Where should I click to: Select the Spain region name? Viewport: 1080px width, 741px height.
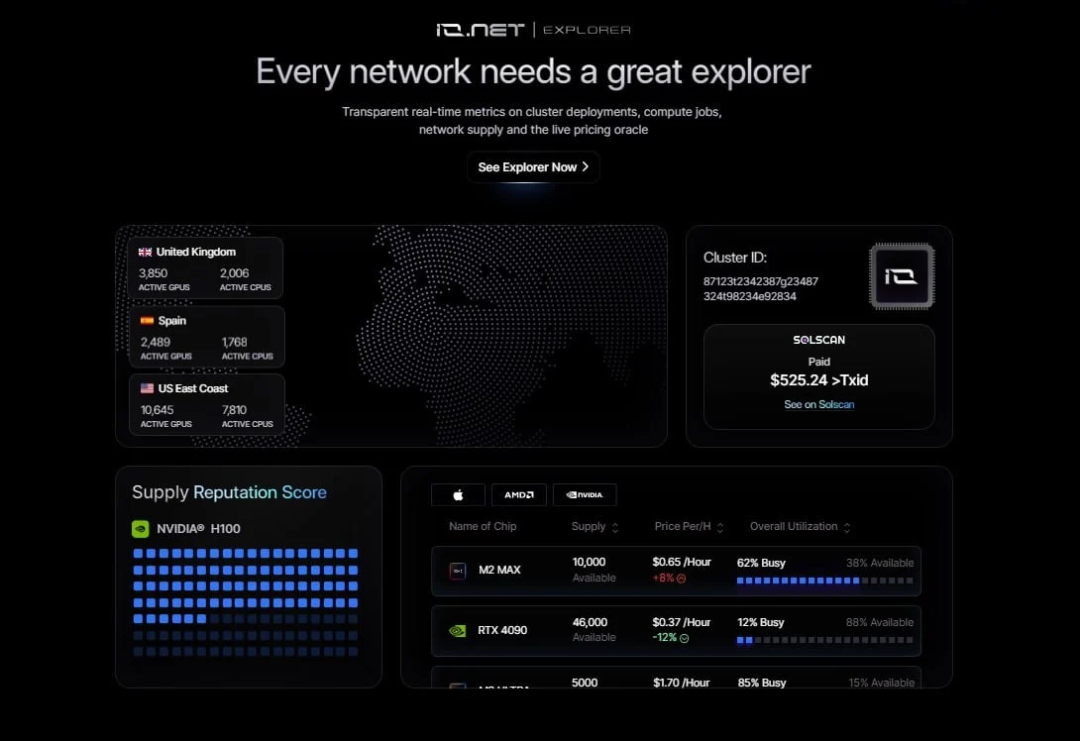pos(172,320)
